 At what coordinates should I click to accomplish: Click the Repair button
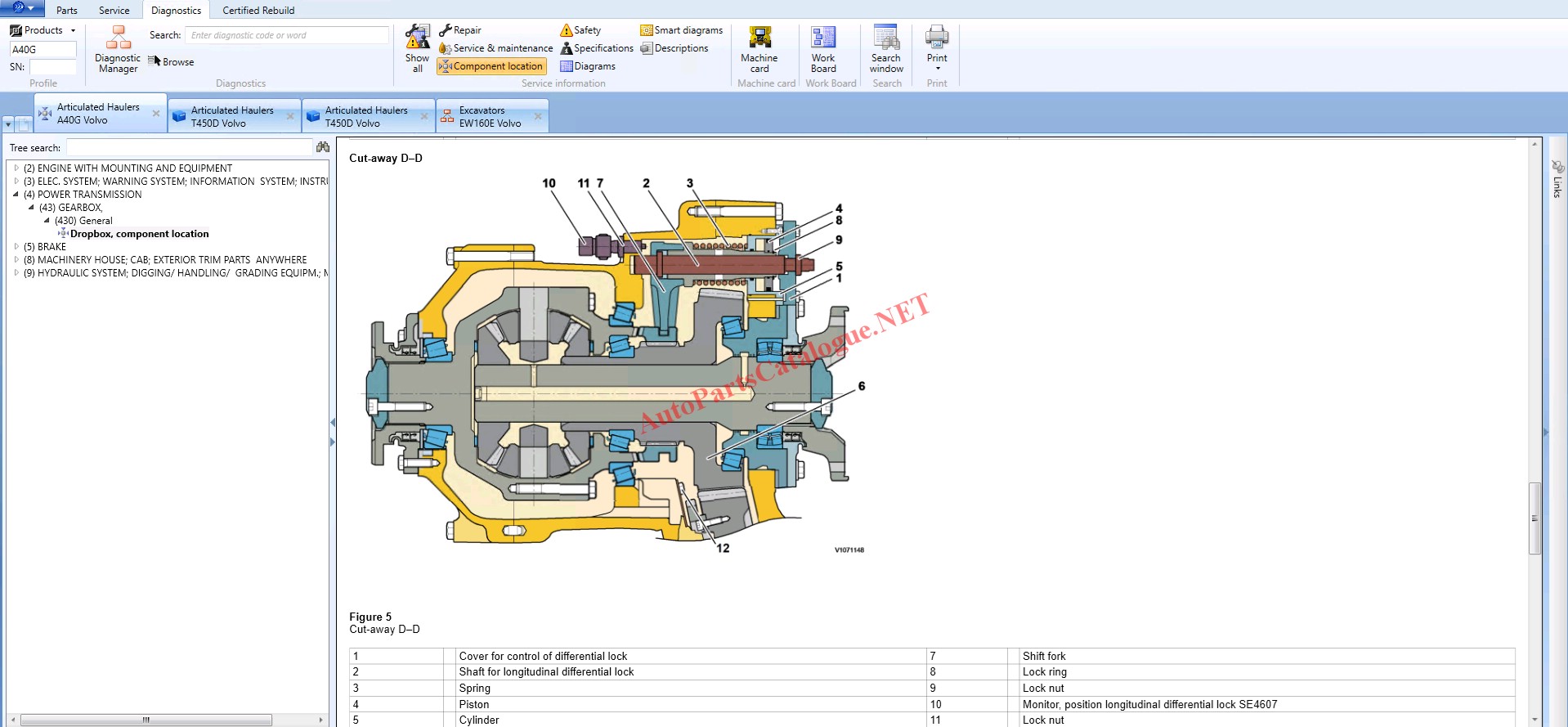pos(460,30)
